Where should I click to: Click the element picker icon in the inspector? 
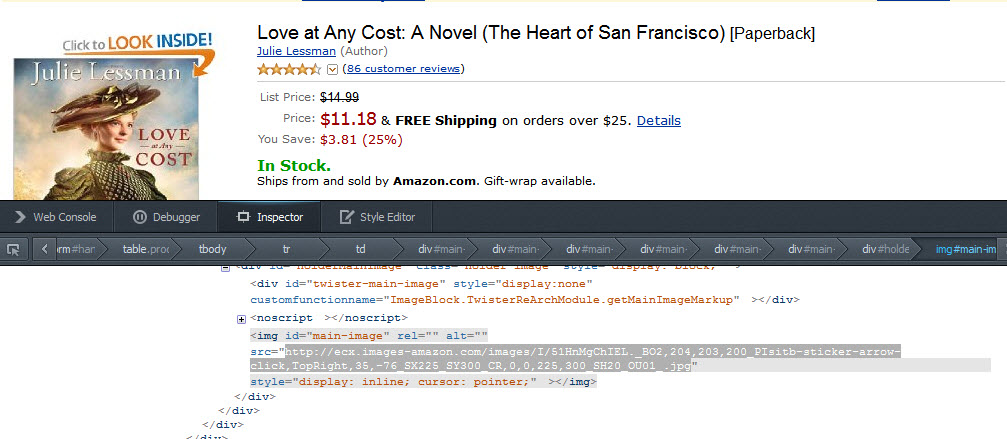tap(13, 250)
